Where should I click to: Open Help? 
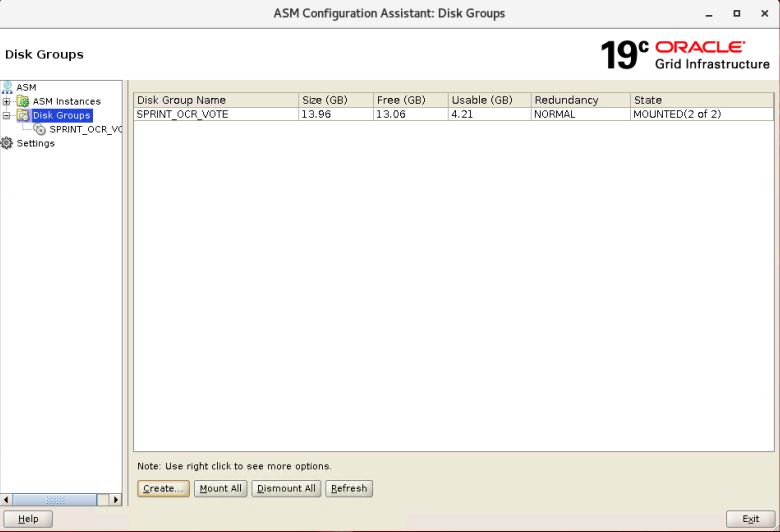click(x=28, y=519)
